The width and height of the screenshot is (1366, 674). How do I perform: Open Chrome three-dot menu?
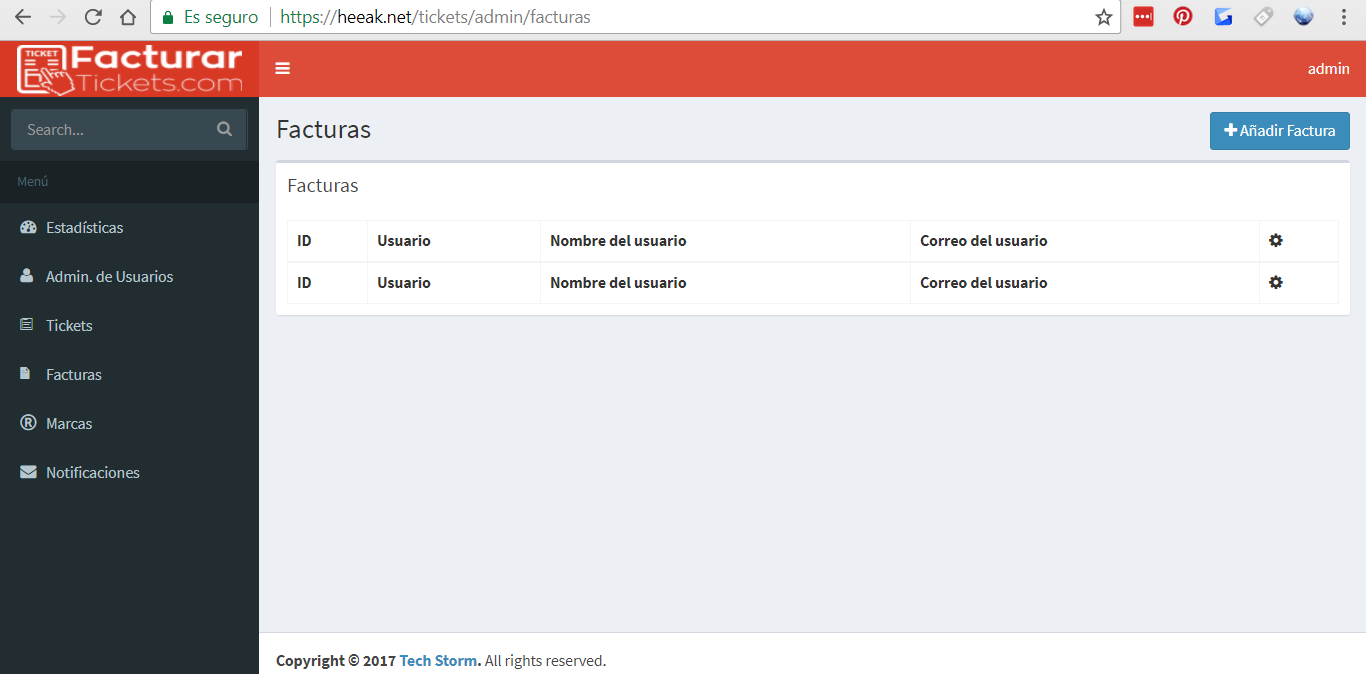tap(1344, 17)
